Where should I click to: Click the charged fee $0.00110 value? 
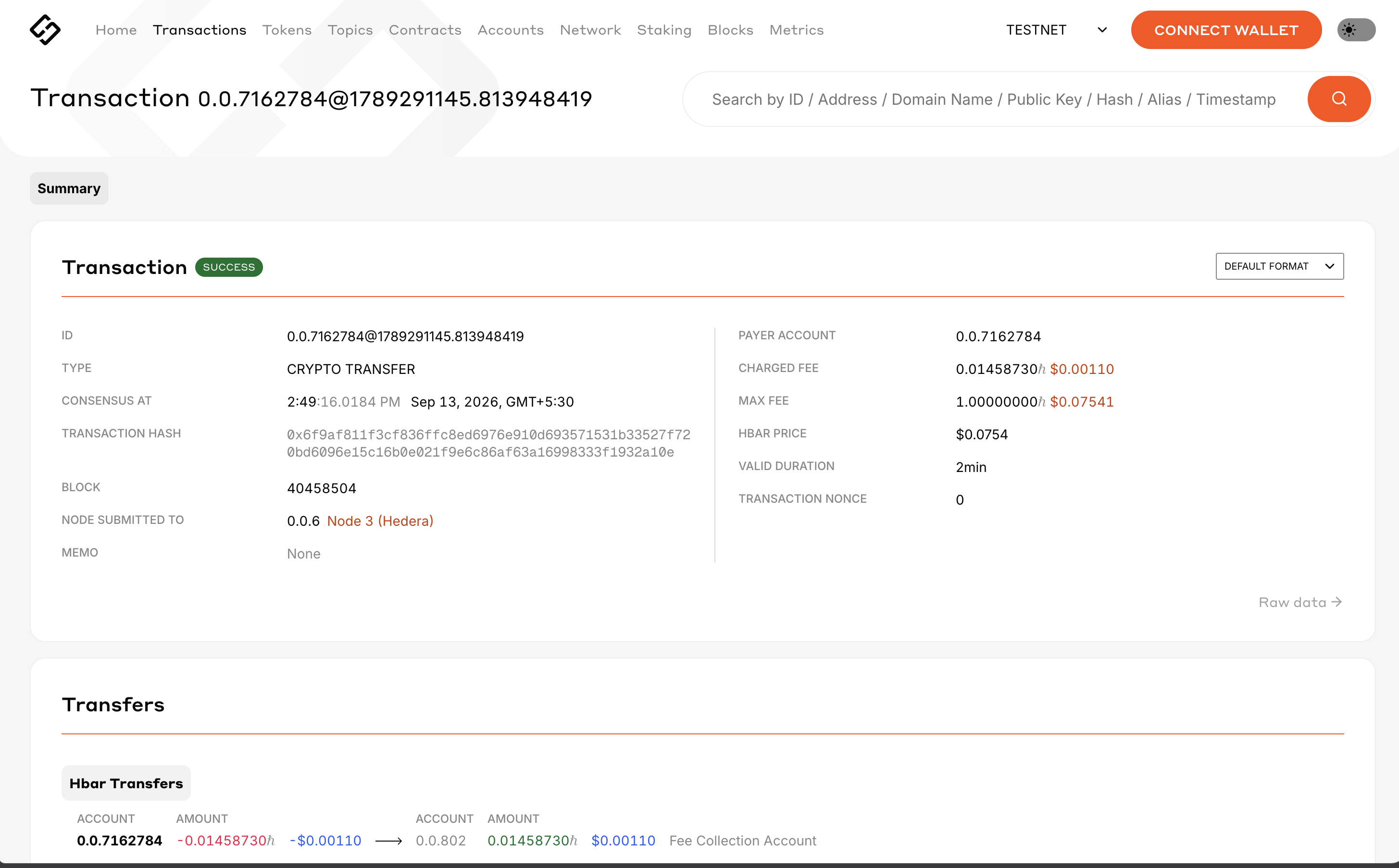pyautogui.click(x=1082, y=369)
